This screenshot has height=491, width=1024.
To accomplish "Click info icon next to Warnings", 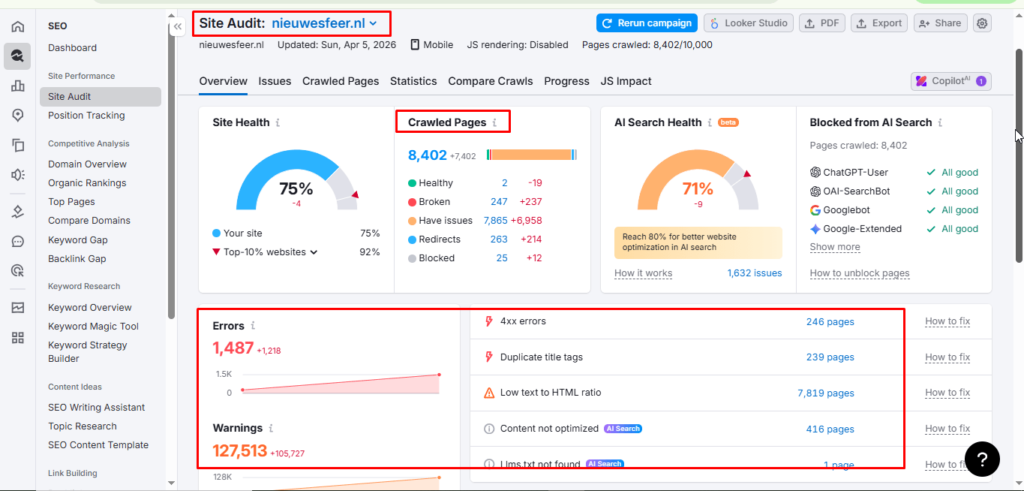I will coord(270,428).
